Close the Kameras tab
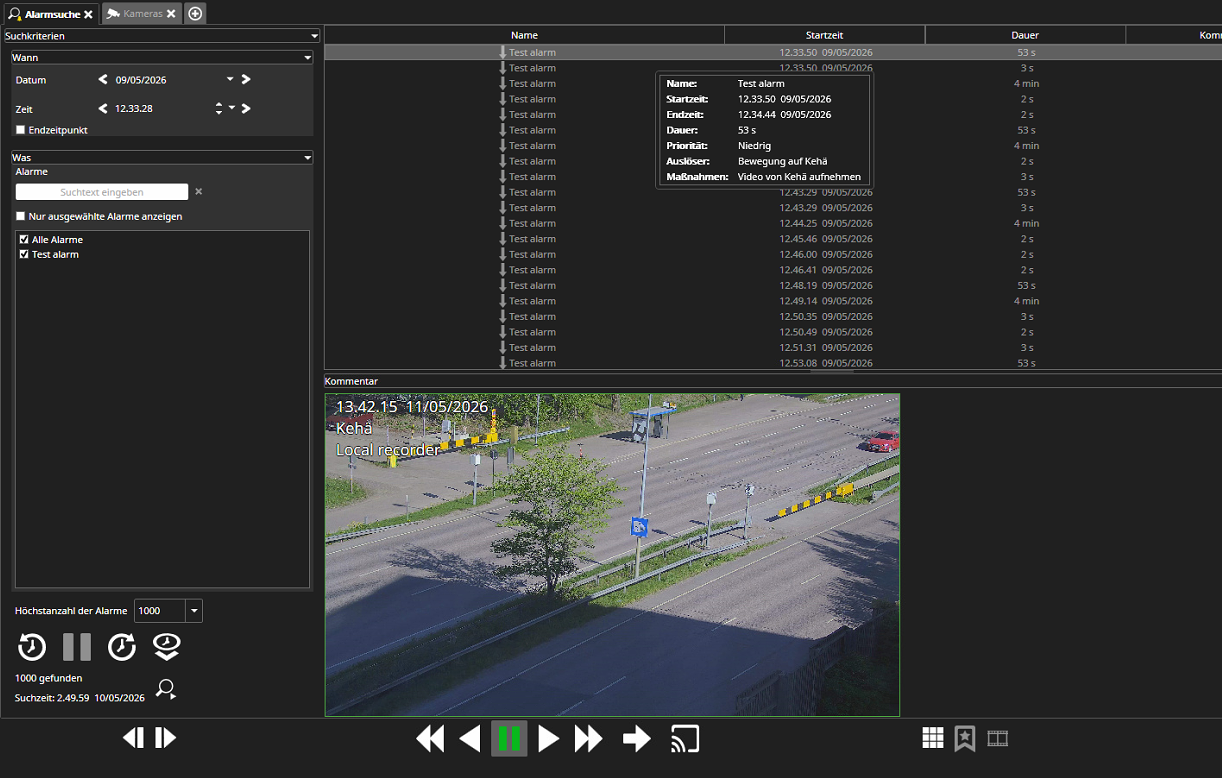The height and width of the screenshot is (778, 1222). click(171, 14)
